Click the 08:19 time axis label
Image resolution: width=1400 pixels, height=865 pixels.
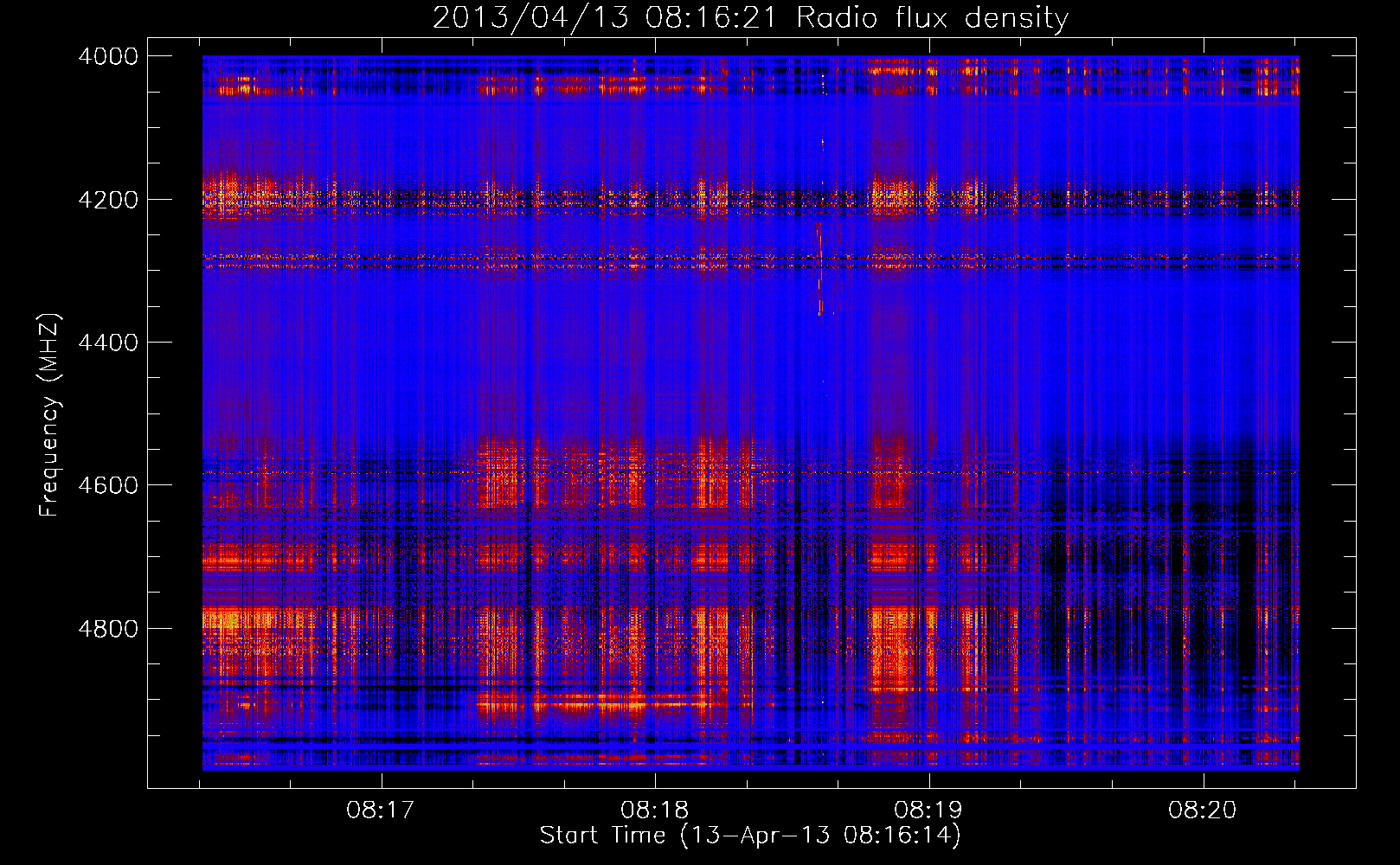928,811
